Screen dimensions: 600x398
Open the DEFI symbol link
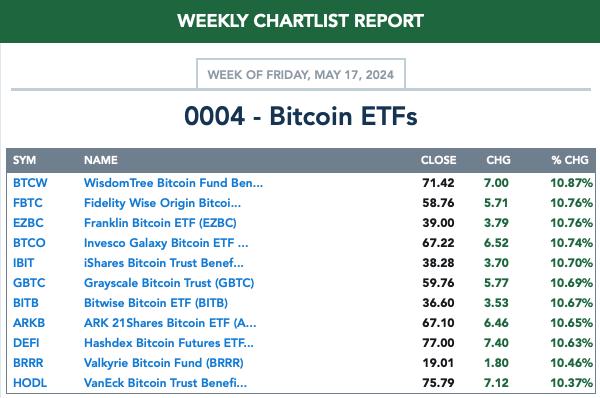tap(26, 343)
